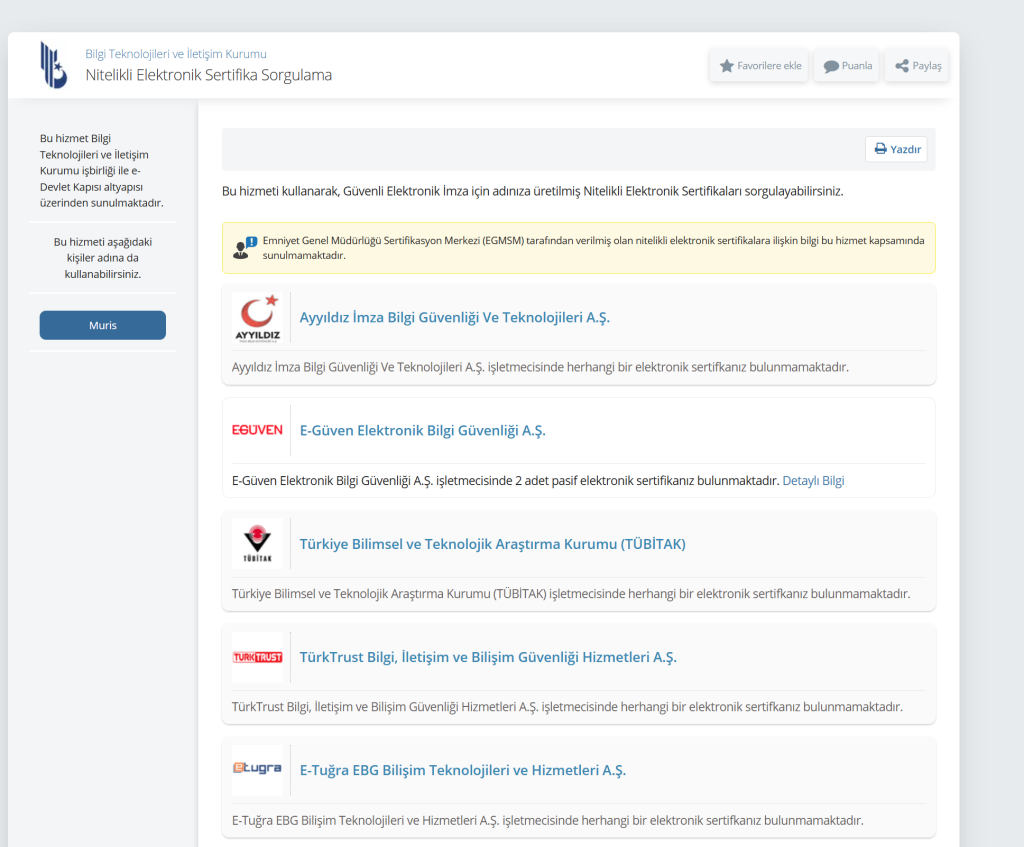This screenshot has height=847, width=1024.
Task: Open TürkTrust Bilgi, İletişim heading link
Action: pos(488,657)
